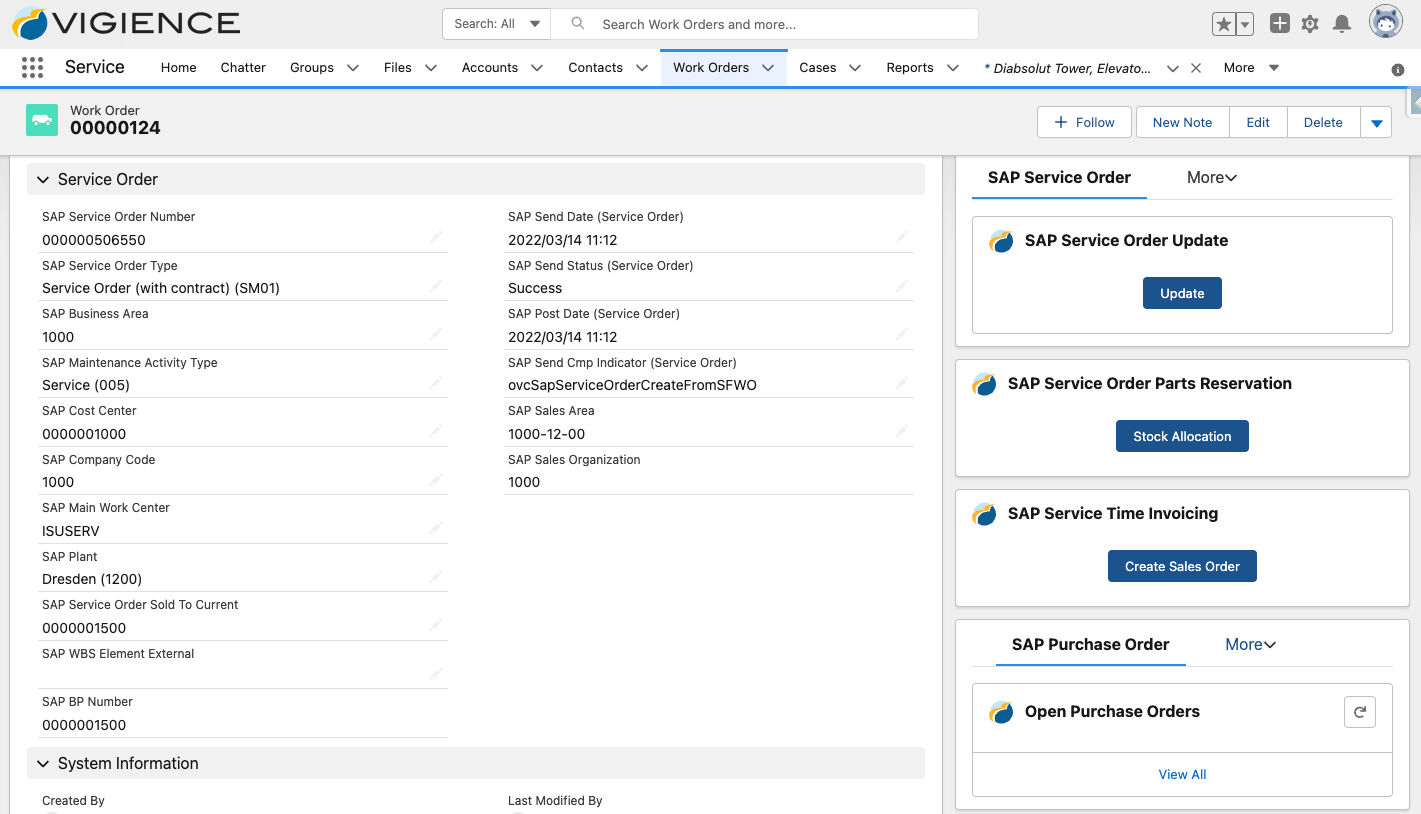
Task: Edit SAP Plant pencil icon
Action: tap(436, 577)
